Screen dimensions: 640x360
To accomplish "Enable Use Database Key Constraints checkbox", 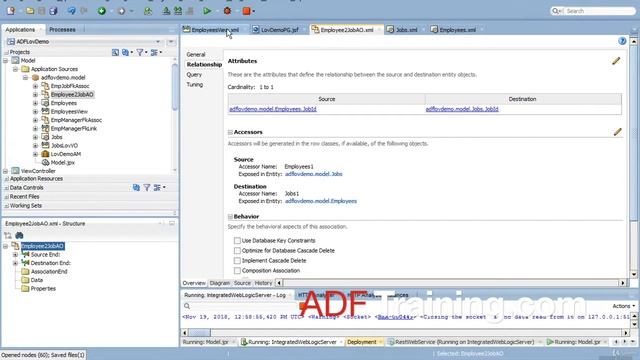I will click(x=237, y=241).
